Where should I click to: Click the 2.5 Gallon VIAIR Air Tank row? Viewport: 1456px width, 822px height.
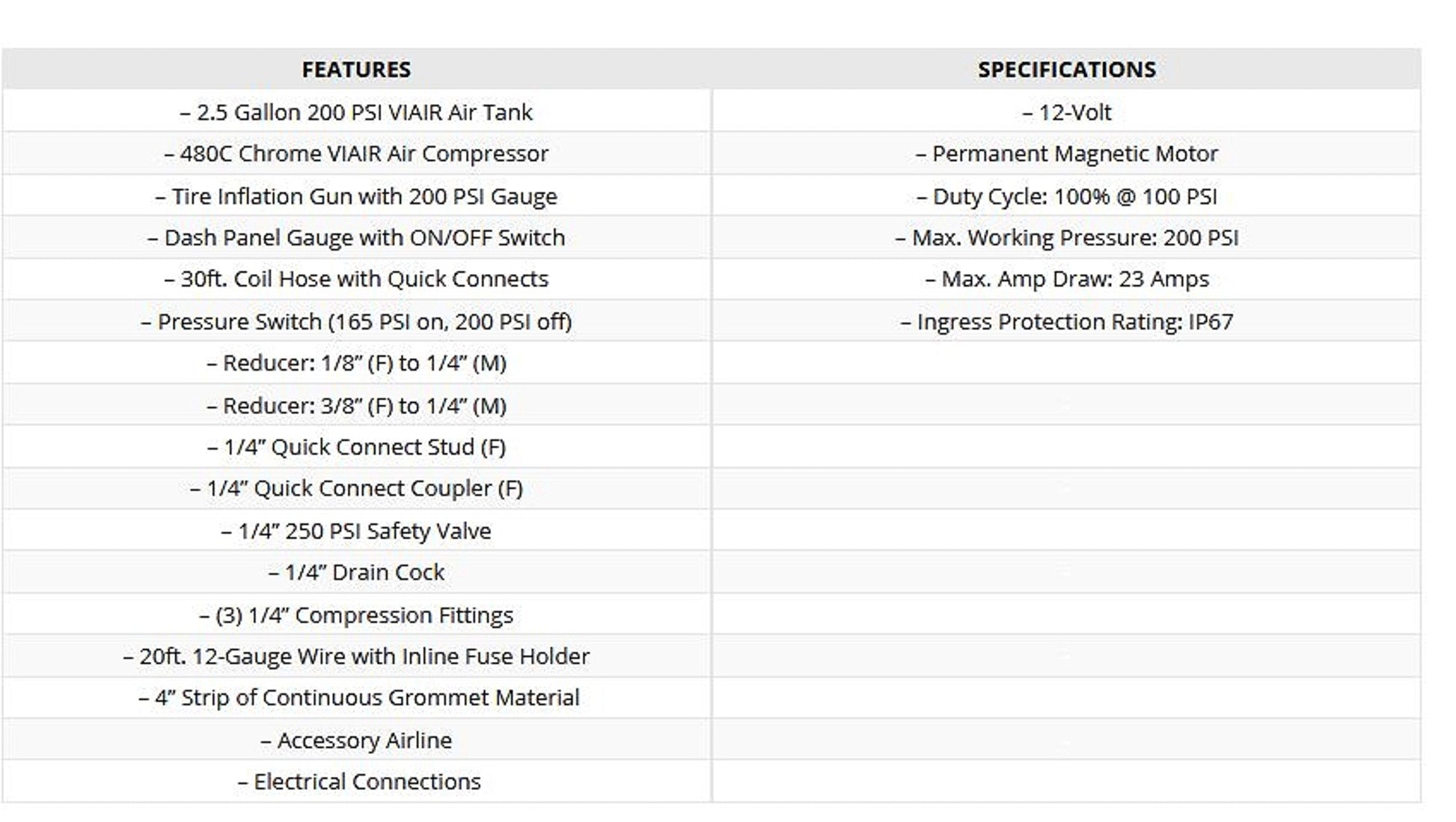(x=356, y=112)
